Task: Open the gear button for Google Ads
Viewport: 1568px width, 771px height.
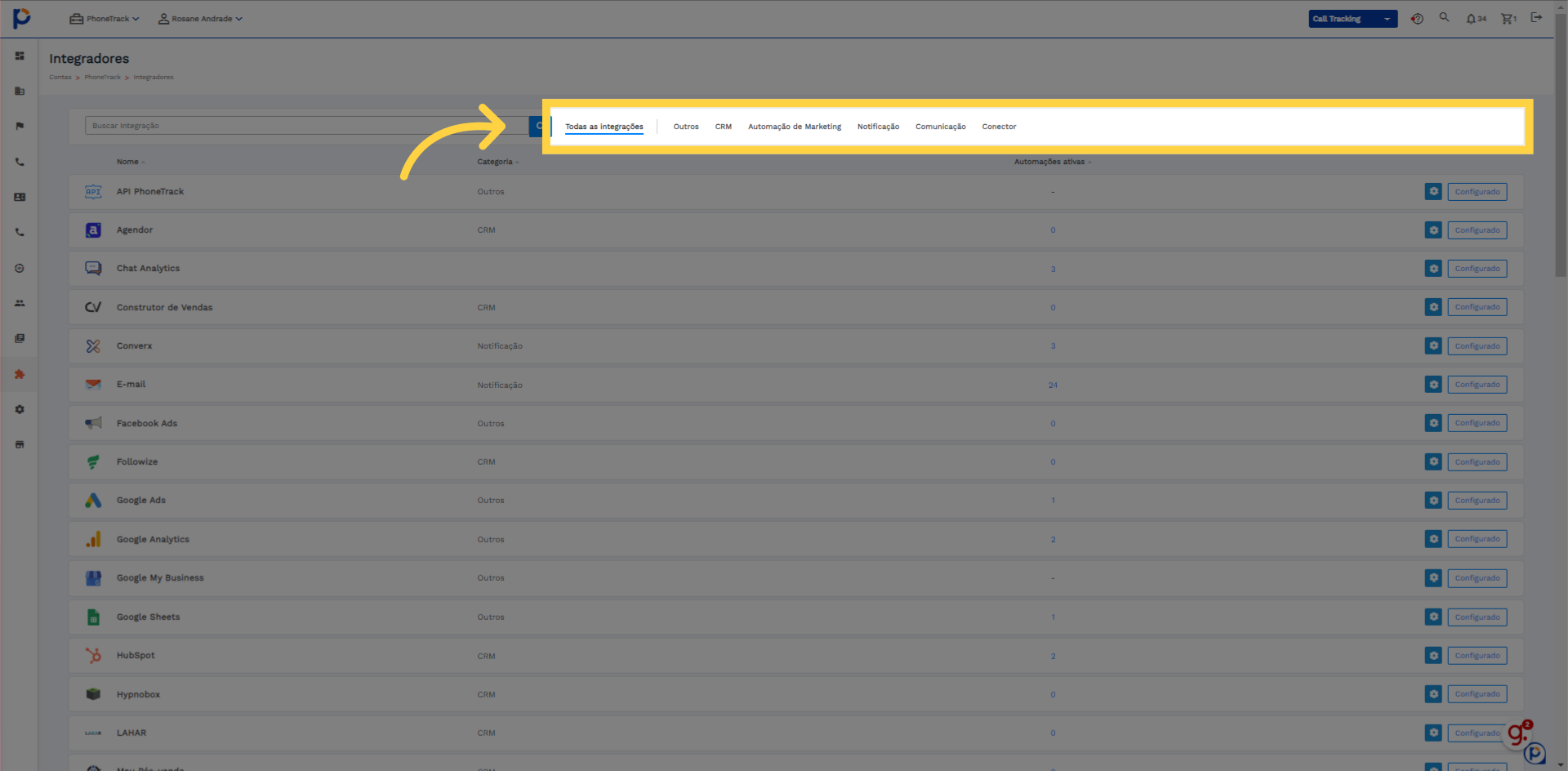Action: [1433, 501]
